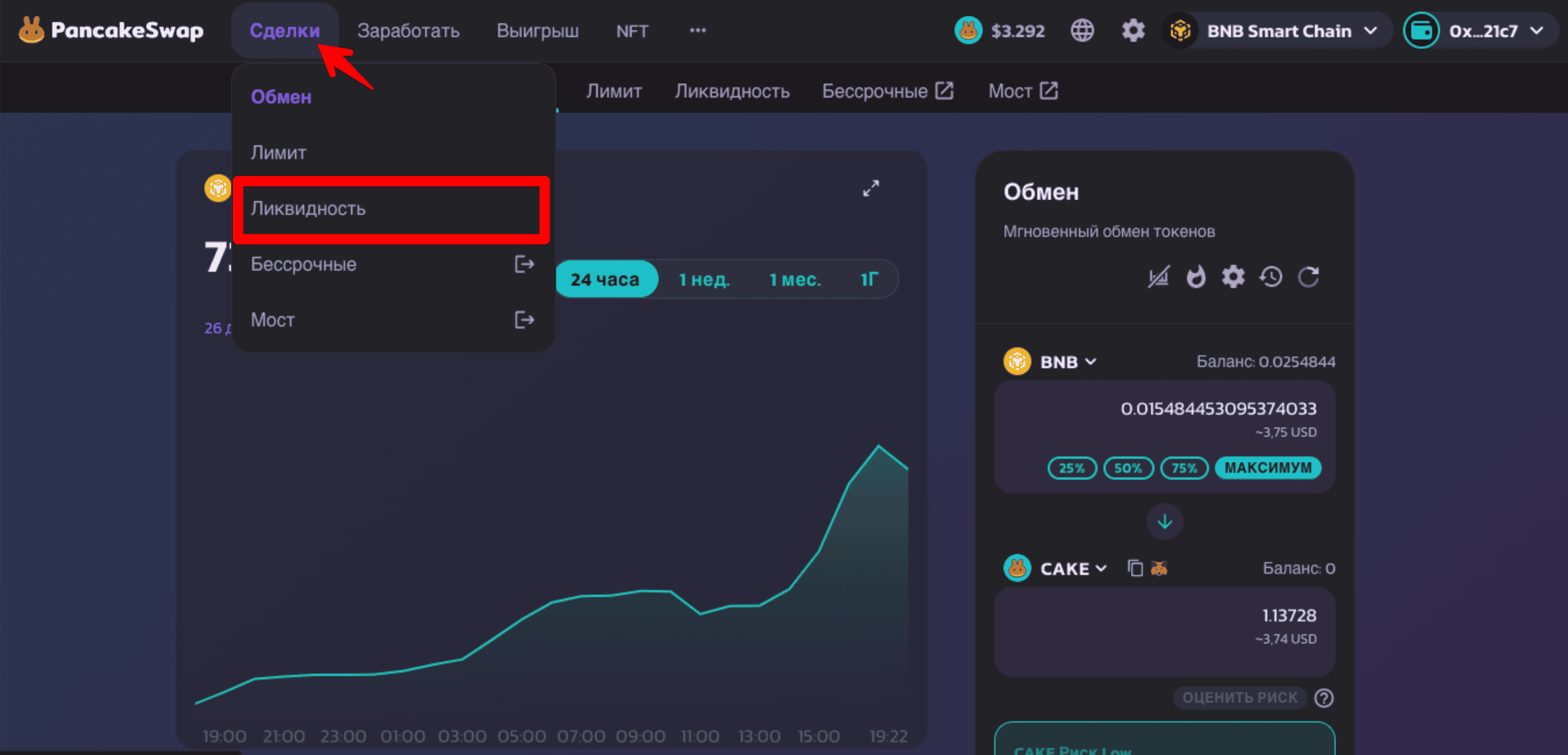1568x755 pixels.
Task: Select the 1Г chart range
Action: pyautogui.click(x=869, y=279)
